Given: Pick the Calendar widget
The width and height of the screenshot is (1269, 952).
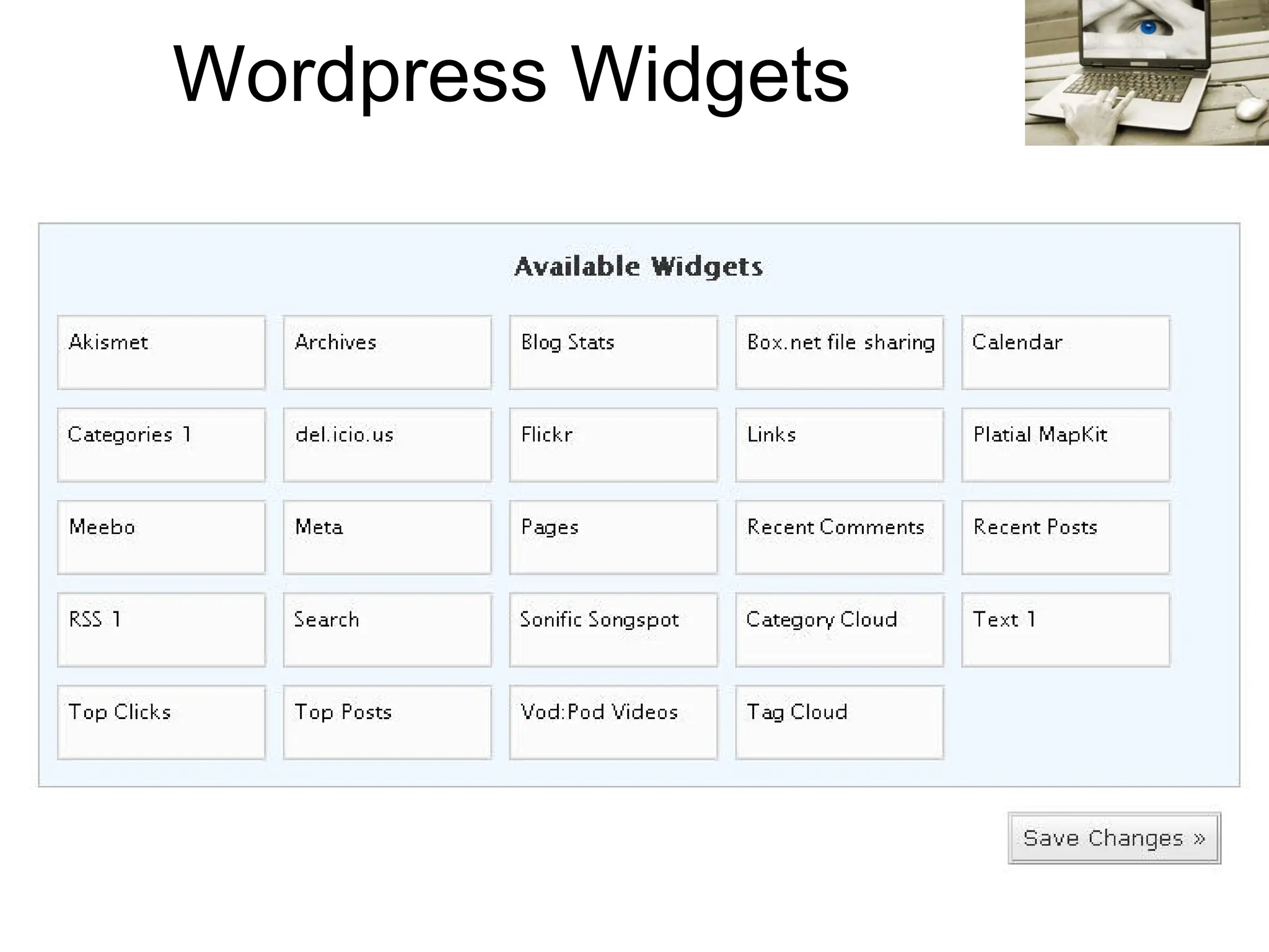Looking at the screenshot, I should [x=1066, y=352].
